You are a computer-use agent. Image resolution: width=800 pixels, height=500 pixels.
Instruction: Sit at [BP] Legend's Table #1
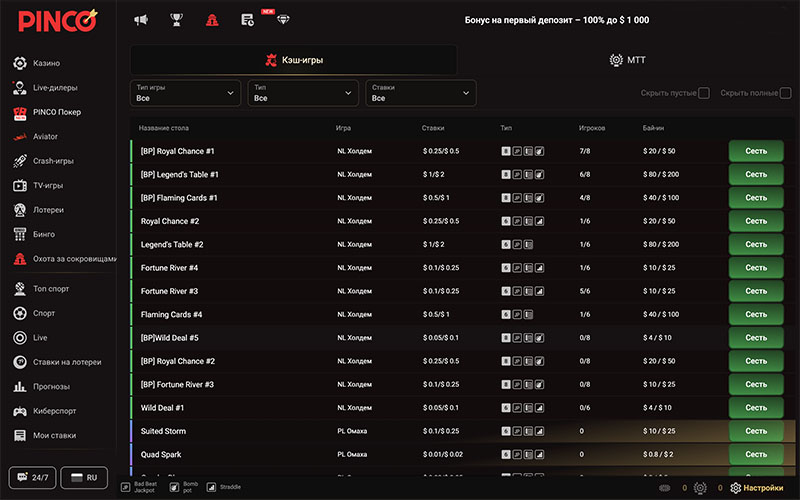pyautogui.click(x=756, y=174)
